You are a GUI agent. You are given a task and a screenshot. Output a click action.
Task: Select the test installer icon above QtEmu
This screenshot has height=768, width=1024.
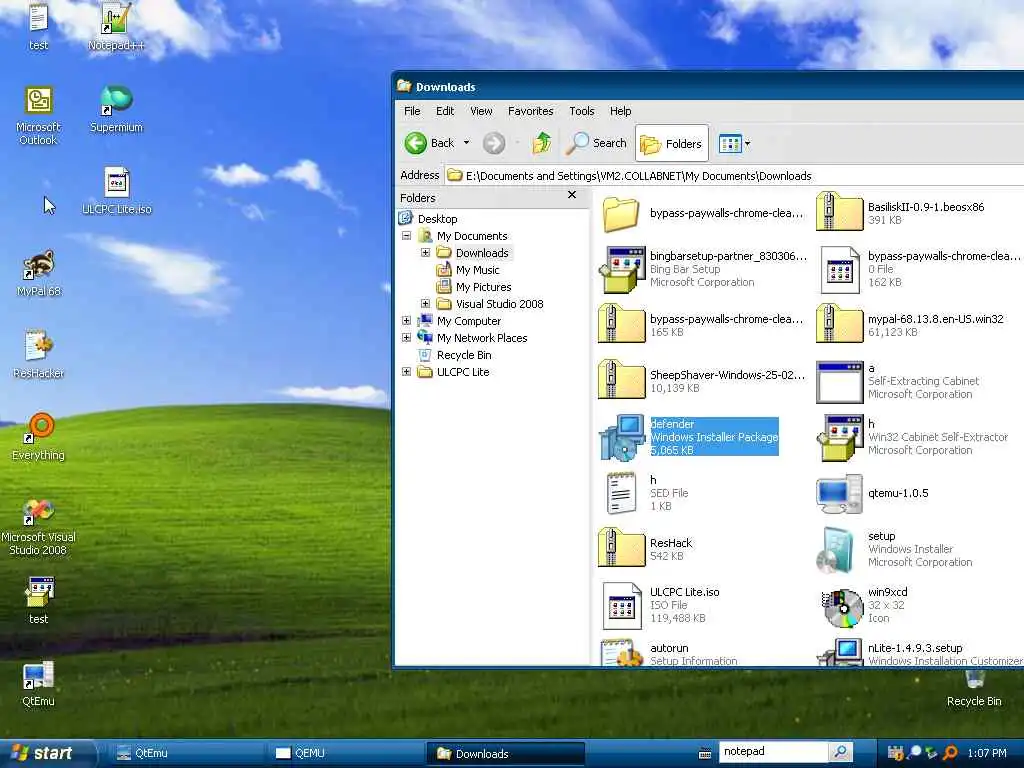[39, 601]
